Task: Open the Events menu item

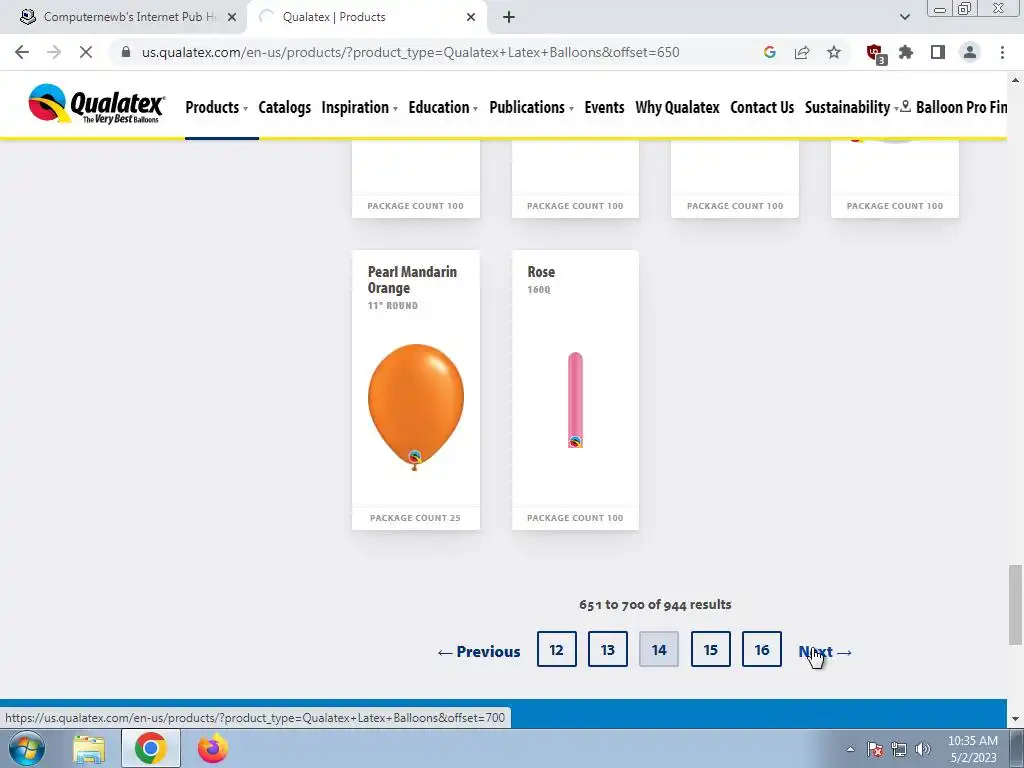Action: [604, 107]
